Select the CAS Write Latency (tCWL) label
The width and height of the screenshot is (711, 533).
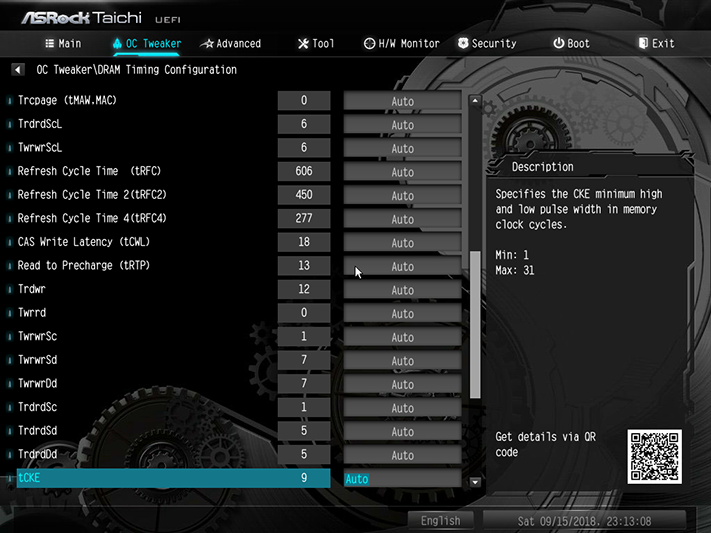(83, 242)
